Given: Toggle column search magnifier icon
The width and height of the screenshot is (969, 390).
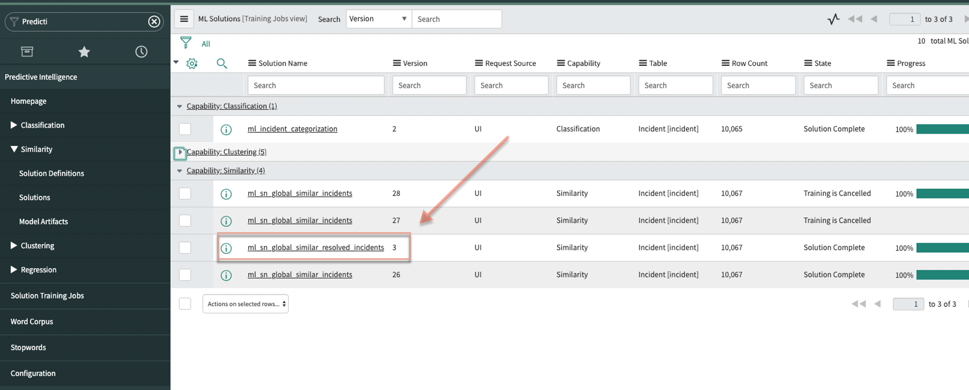Looking at the screenshot, I should [x=222, y=63].
